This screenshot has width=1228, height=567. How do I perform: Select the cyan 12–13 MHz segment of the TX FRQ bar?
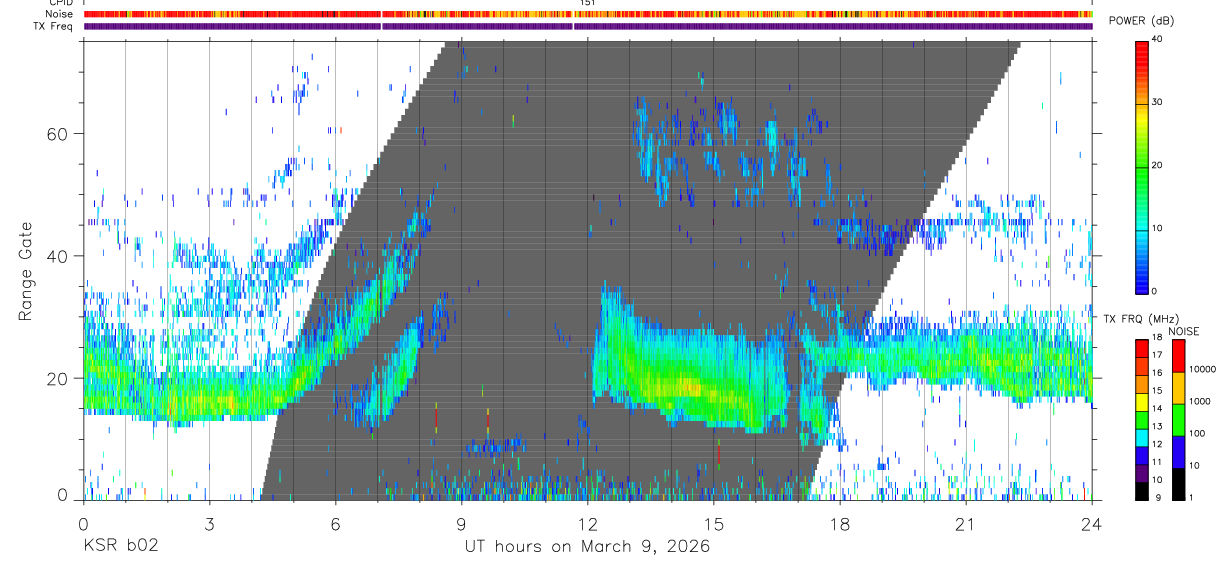coord(1142,437)
